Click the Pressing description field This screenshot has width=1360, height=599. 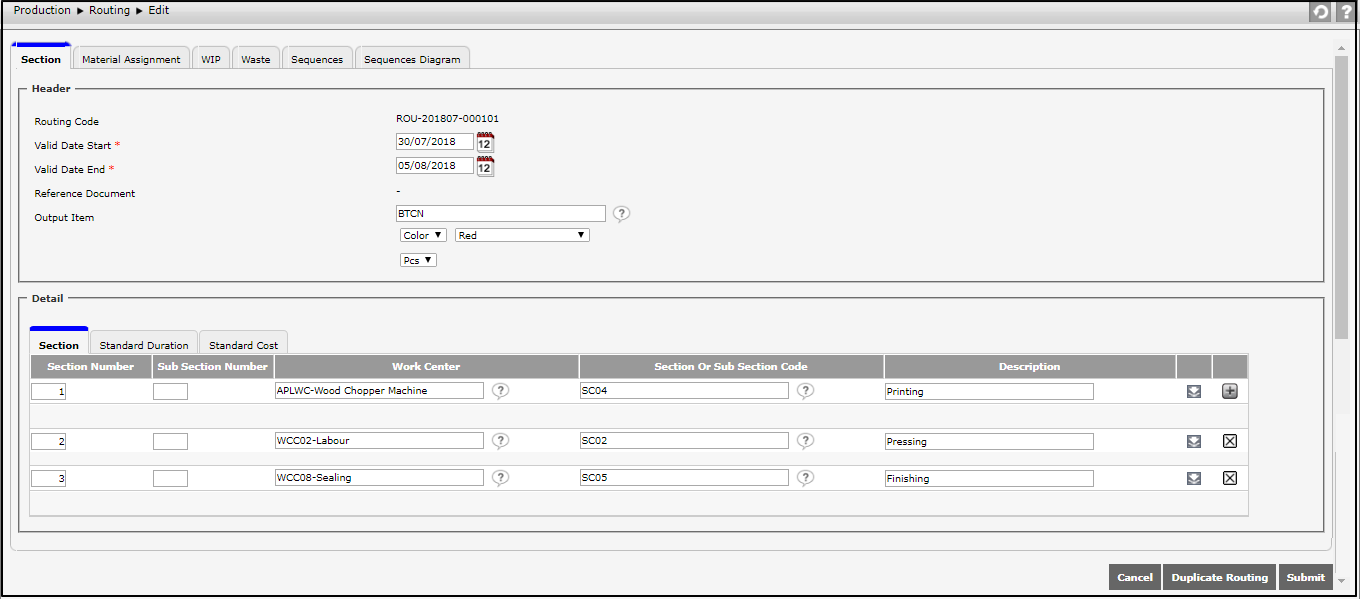(989, 441)
